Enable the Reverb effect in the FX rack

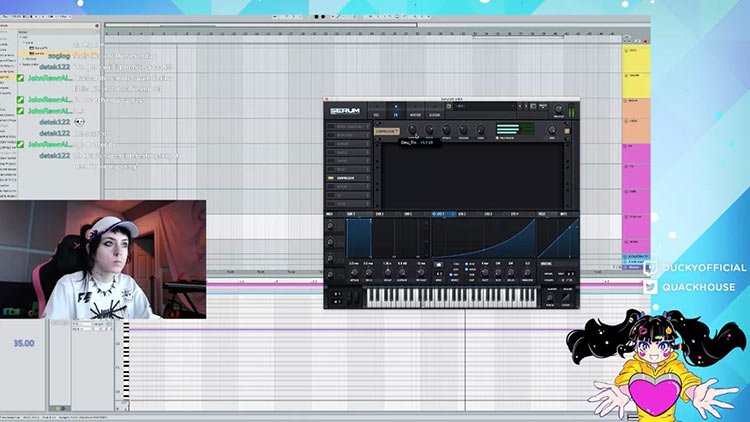[x=331, y=187]
